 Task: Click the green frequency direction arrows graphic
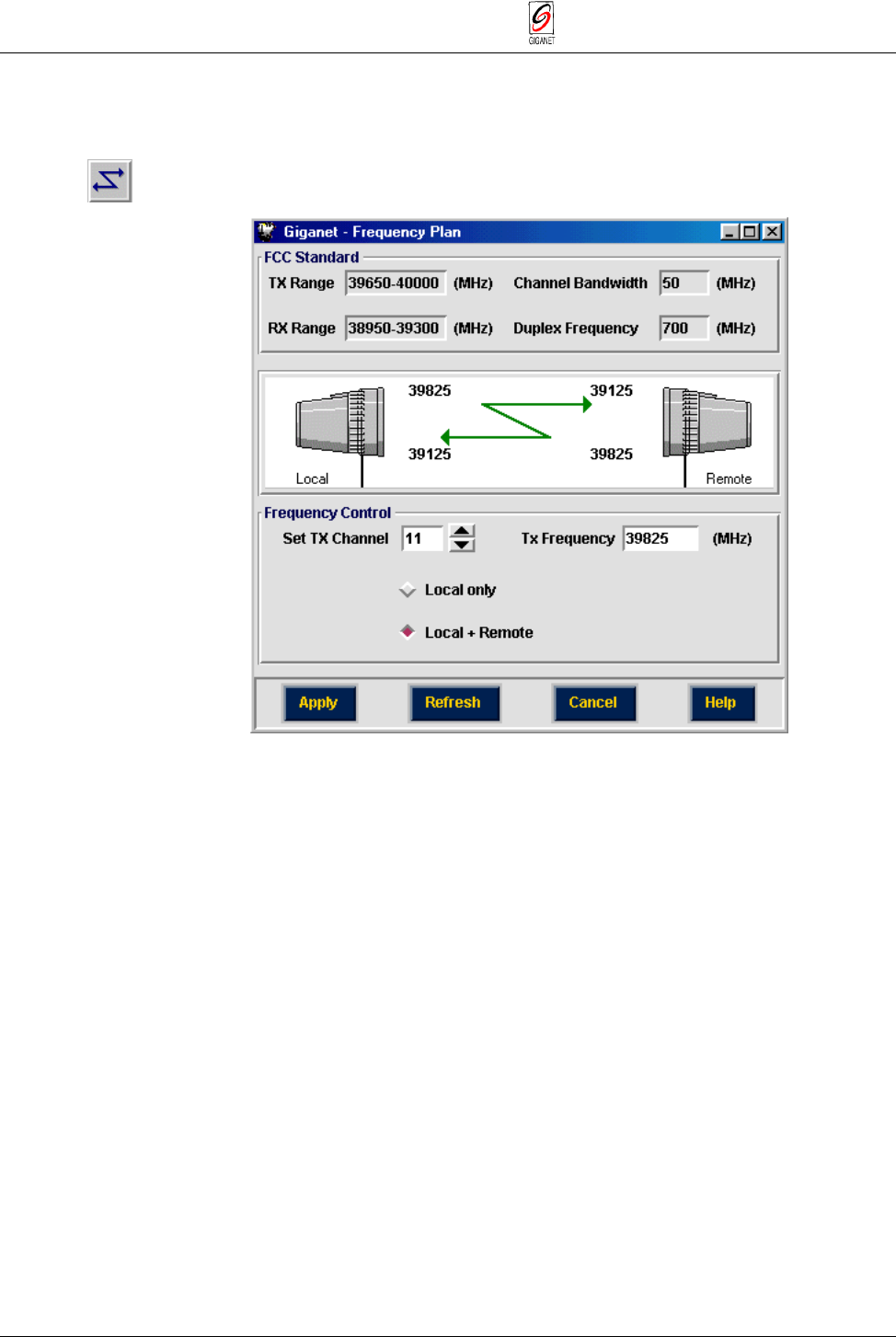tap(516, 421)
